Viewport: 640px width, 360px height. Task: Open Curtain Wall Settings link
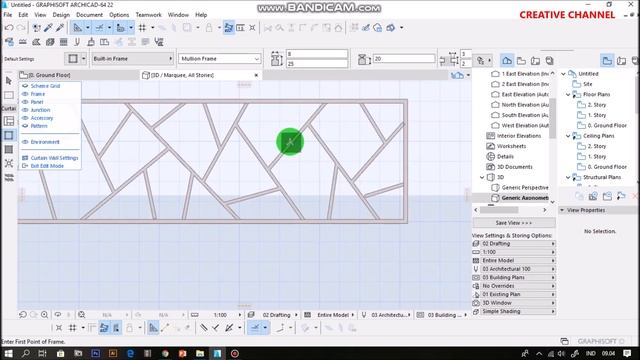54,158
